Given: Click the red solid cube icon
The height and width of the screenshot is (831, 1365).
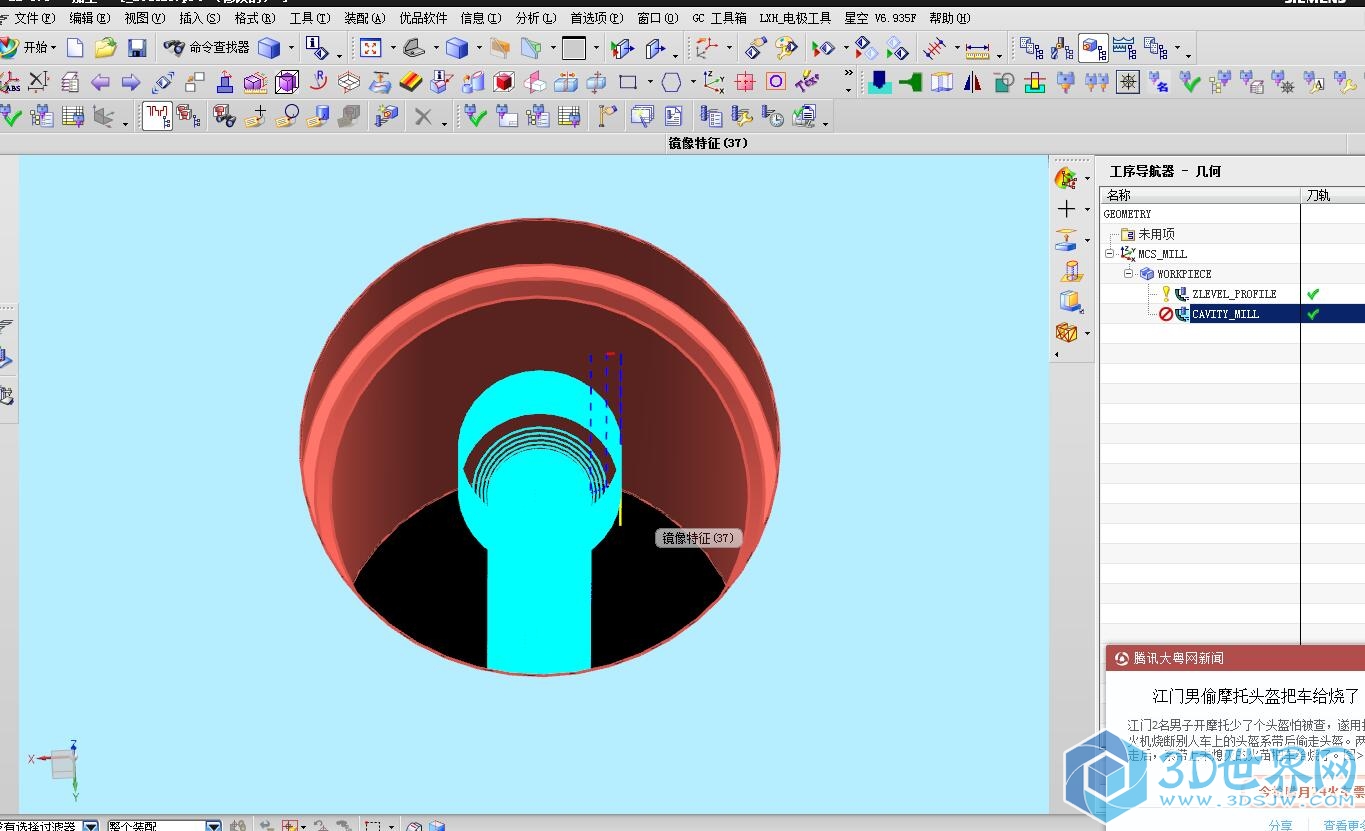Looking at the screenshot, I should point(504,82).
